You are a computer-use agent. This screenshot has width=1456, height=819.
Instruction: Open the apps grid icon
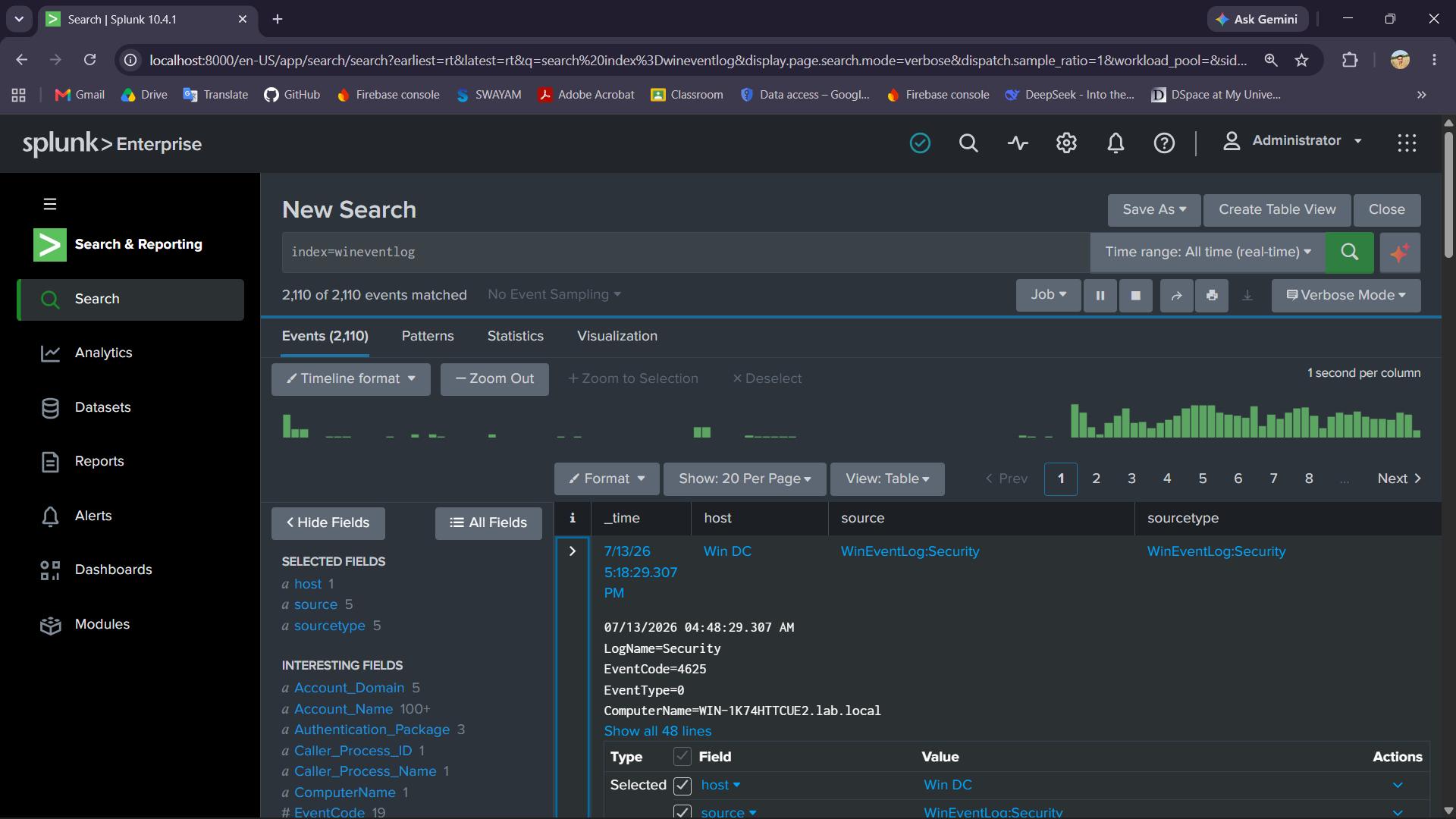pyautogui.click(x=1407, y=143)
